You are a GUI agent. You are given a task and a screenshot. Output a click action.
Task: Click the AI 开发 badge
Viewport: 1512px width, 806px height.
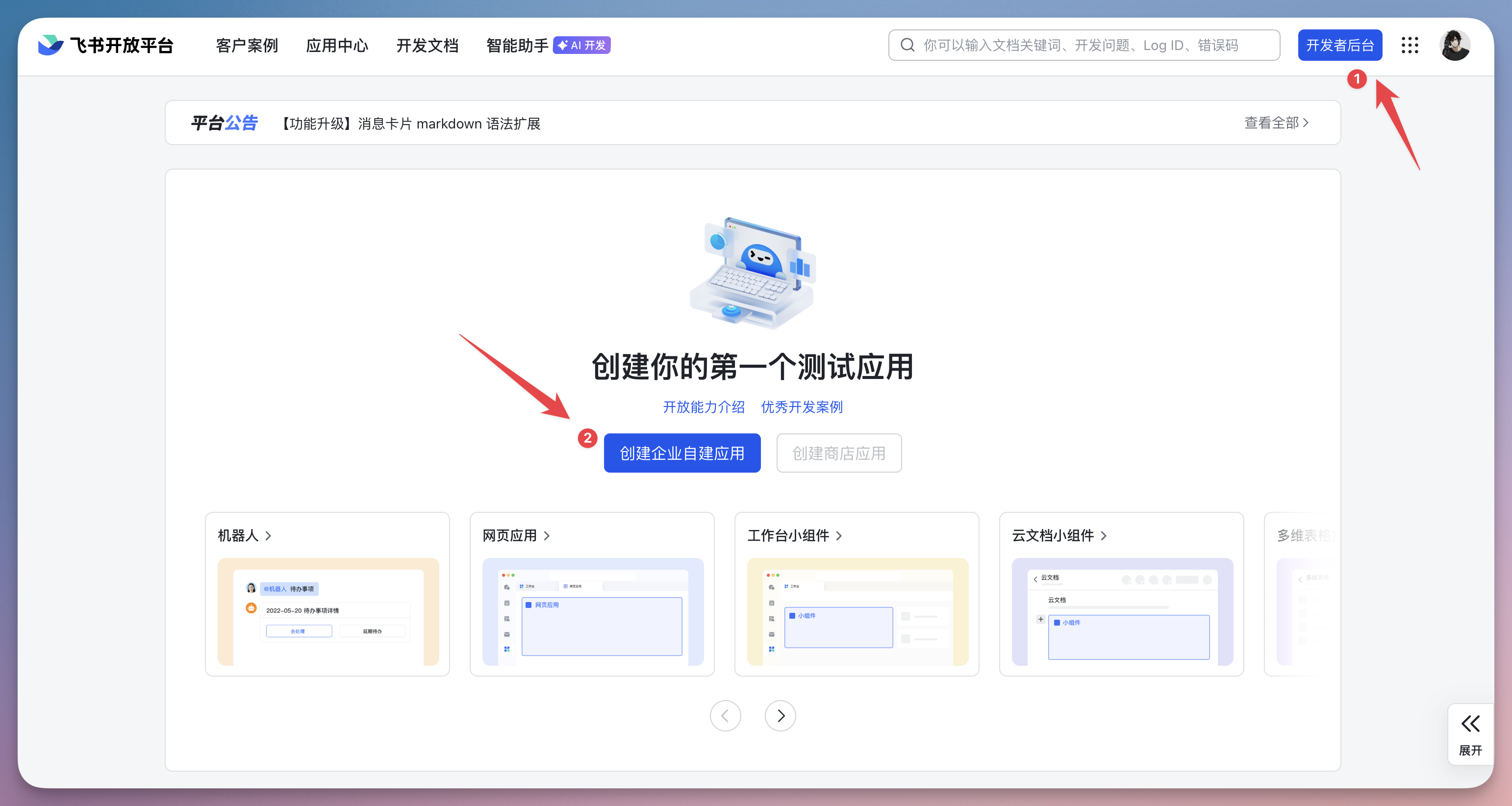pyautogui.click(x=581, y=45)
